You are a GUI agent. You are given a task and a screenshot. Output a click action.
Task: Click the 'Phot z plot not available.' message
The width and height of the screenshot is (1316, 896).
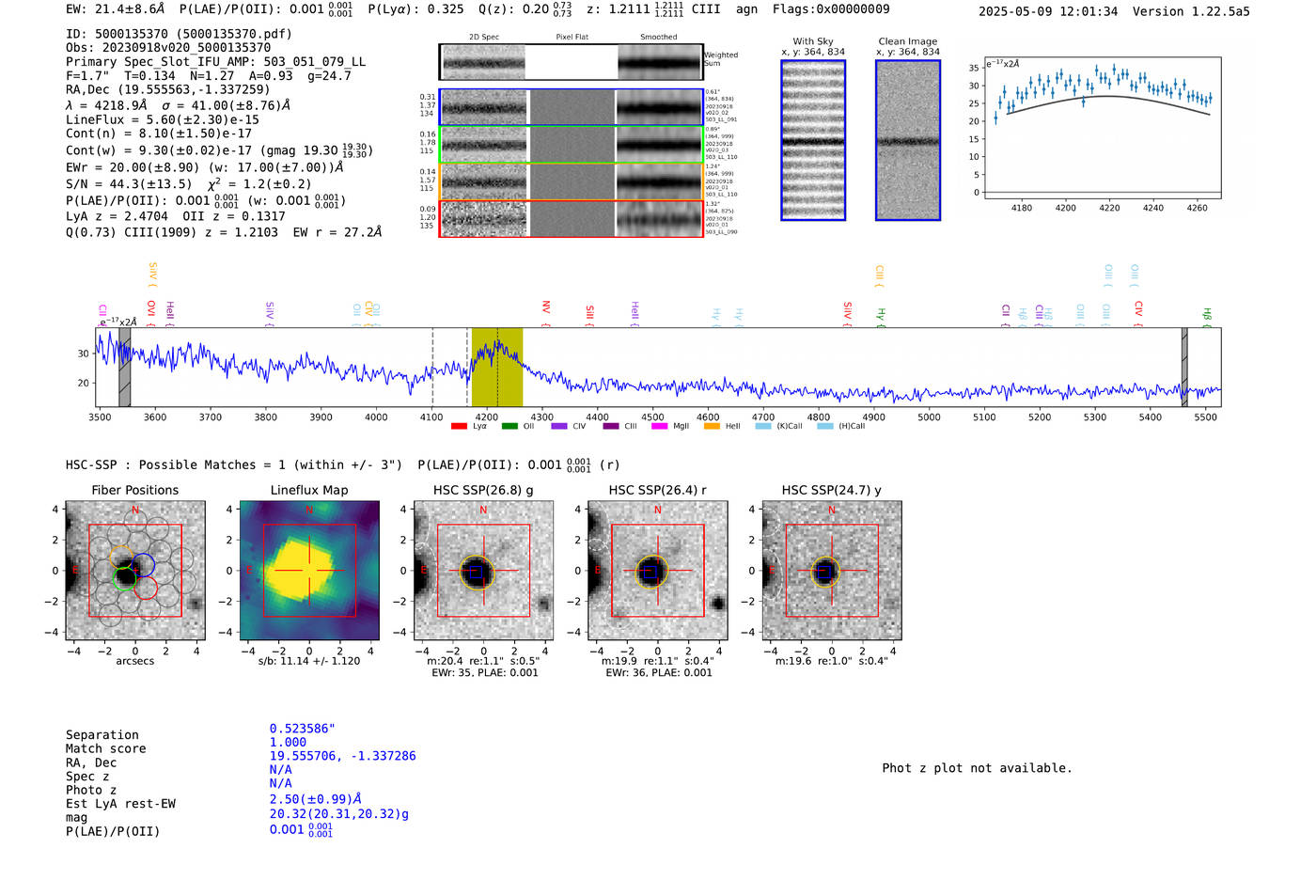[977, 768]
